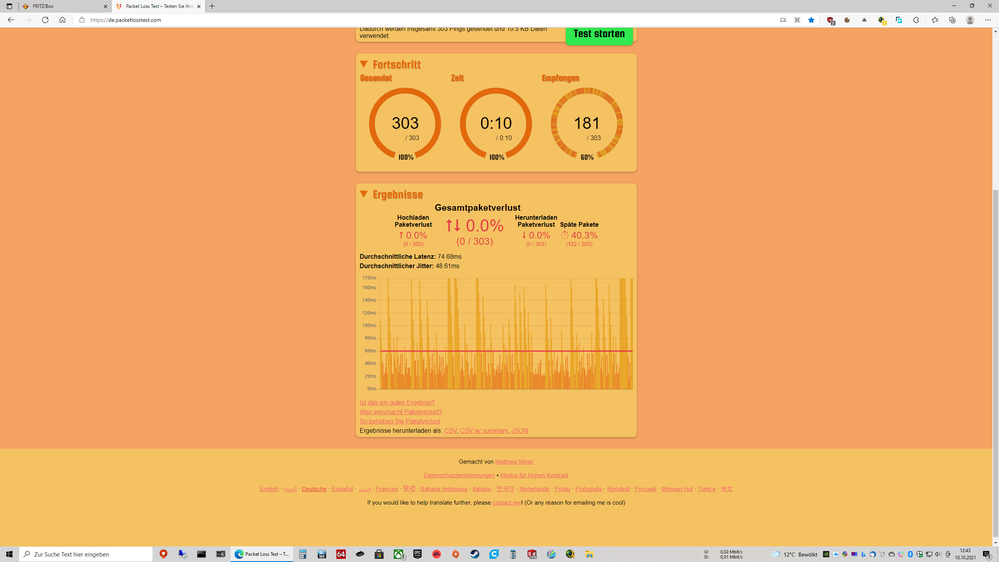Switch site language to Bahasa Indonesia
The height and width of the screenshot is (562, 999).
[443, 489]
